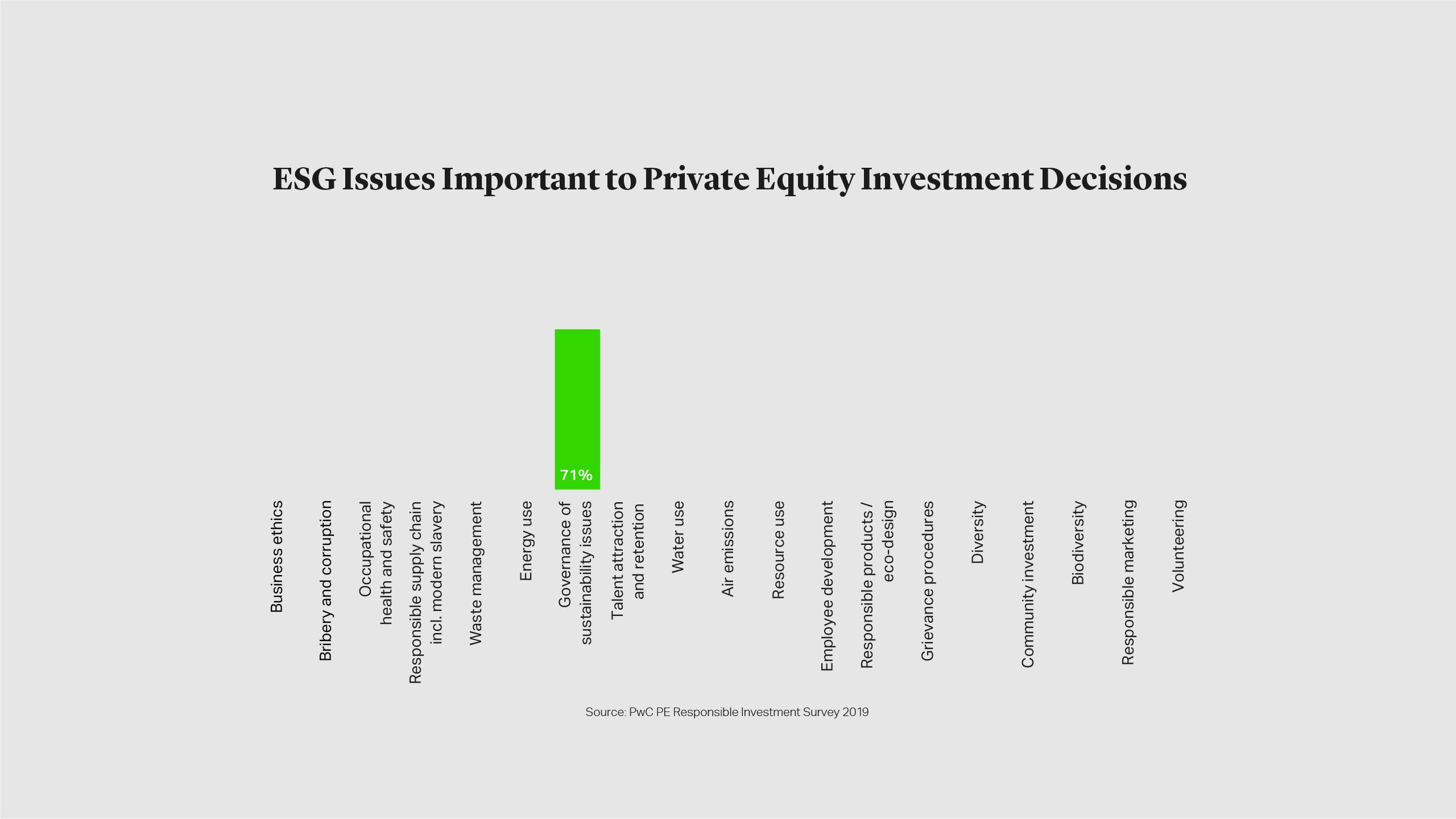Click the Biodiversity axis label
The height and width of the screenshot is (819, 1456).
click(1077, 542)
